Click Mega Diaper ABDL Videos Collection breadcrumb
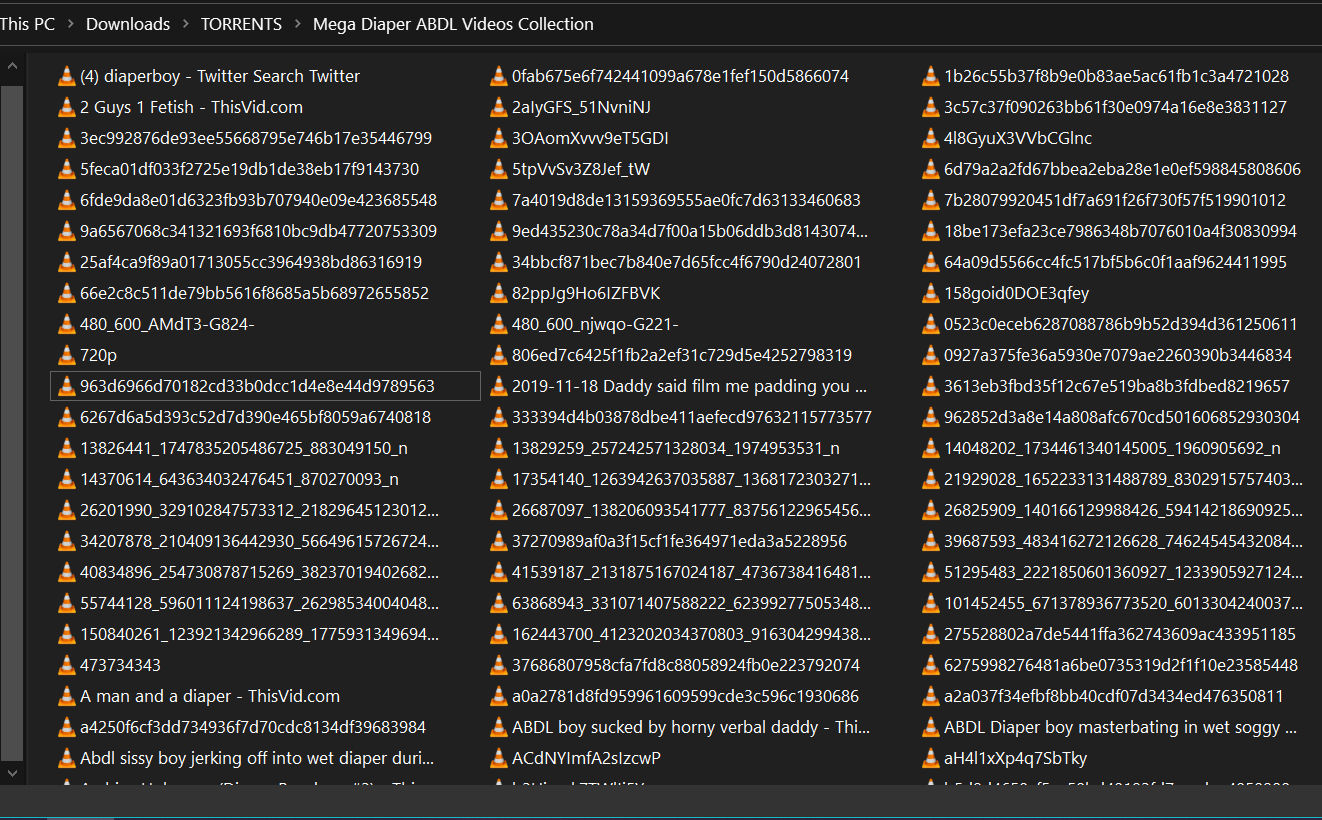The height and width of the screenshot is (820, 1322). tap(453, 24)
